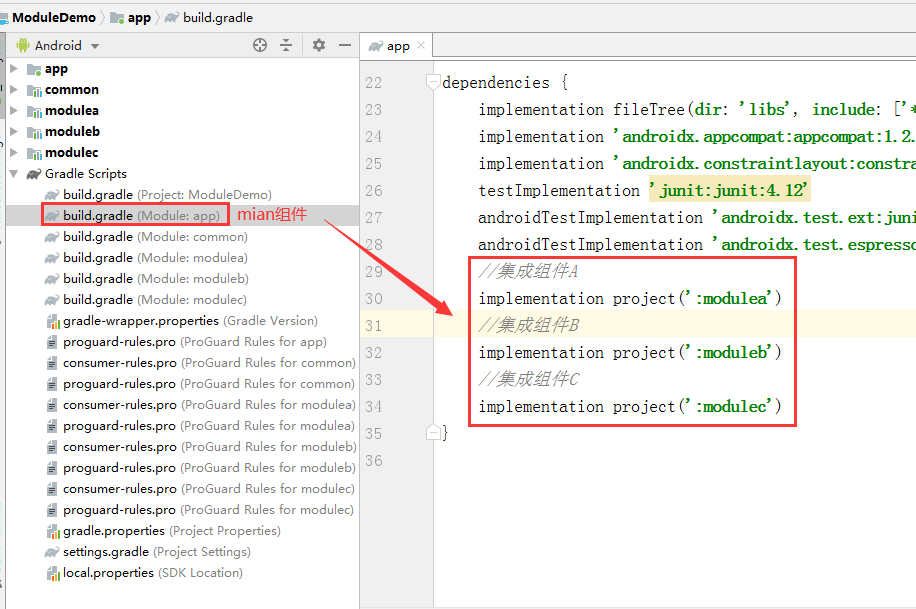The height and width of the screenshot is (609, 916).
Task: Click the gradle-wrapper.properties file icon
Action: [x=53, y=321]
